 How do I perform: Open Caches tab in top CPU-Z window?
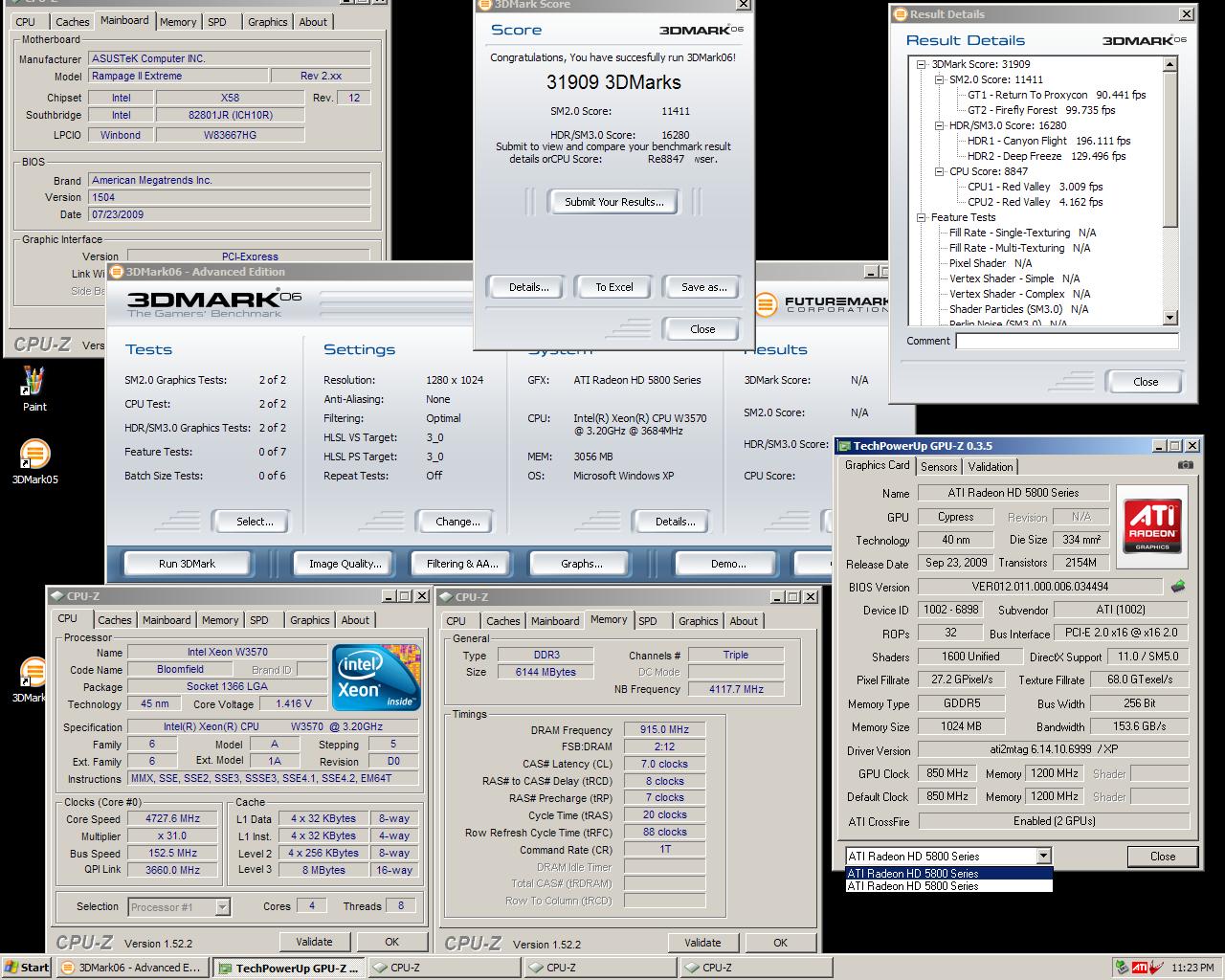coord(72,21)
